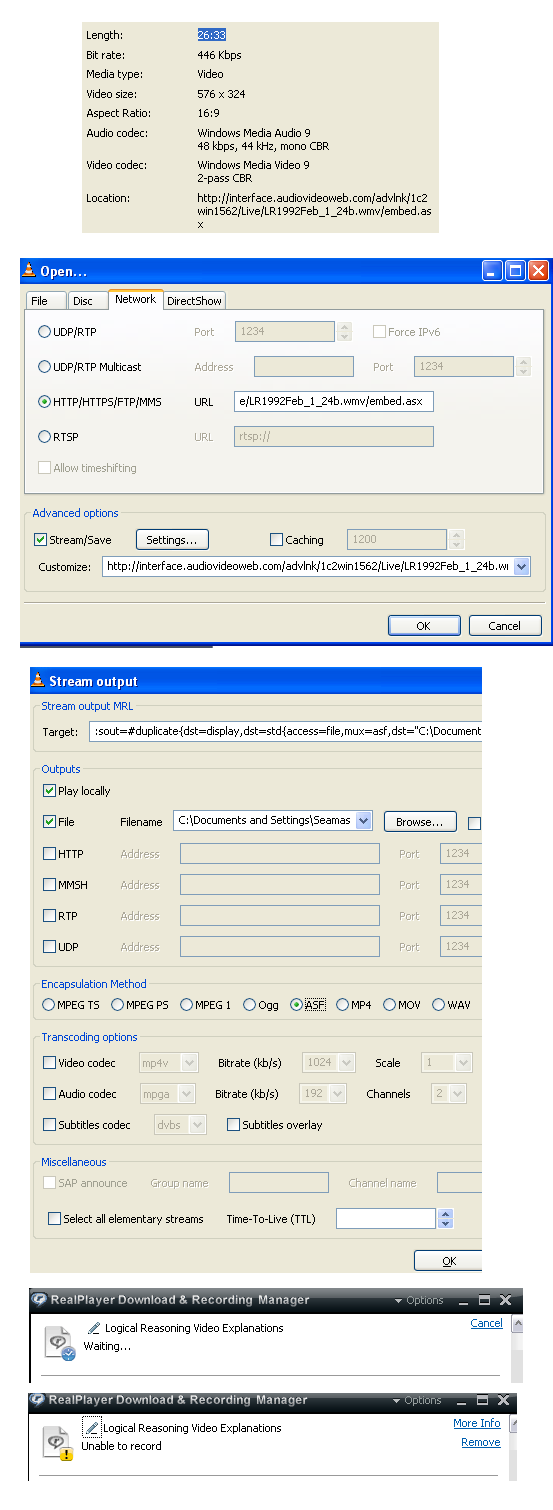Select WAV encapsulation method

coord(438,1005)
